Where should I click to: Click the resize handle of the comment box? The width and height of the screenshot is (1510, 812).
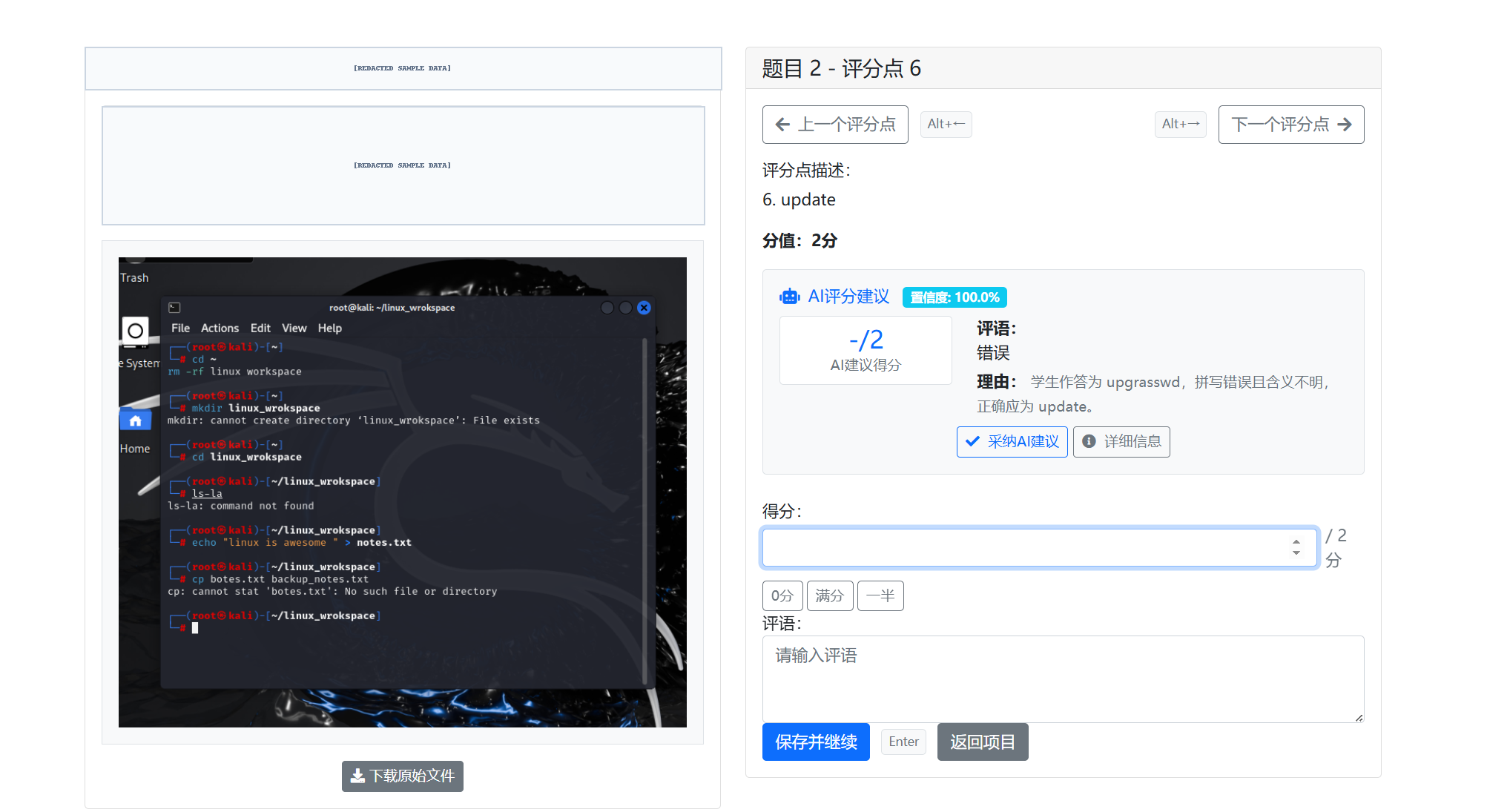point(1359,717)
